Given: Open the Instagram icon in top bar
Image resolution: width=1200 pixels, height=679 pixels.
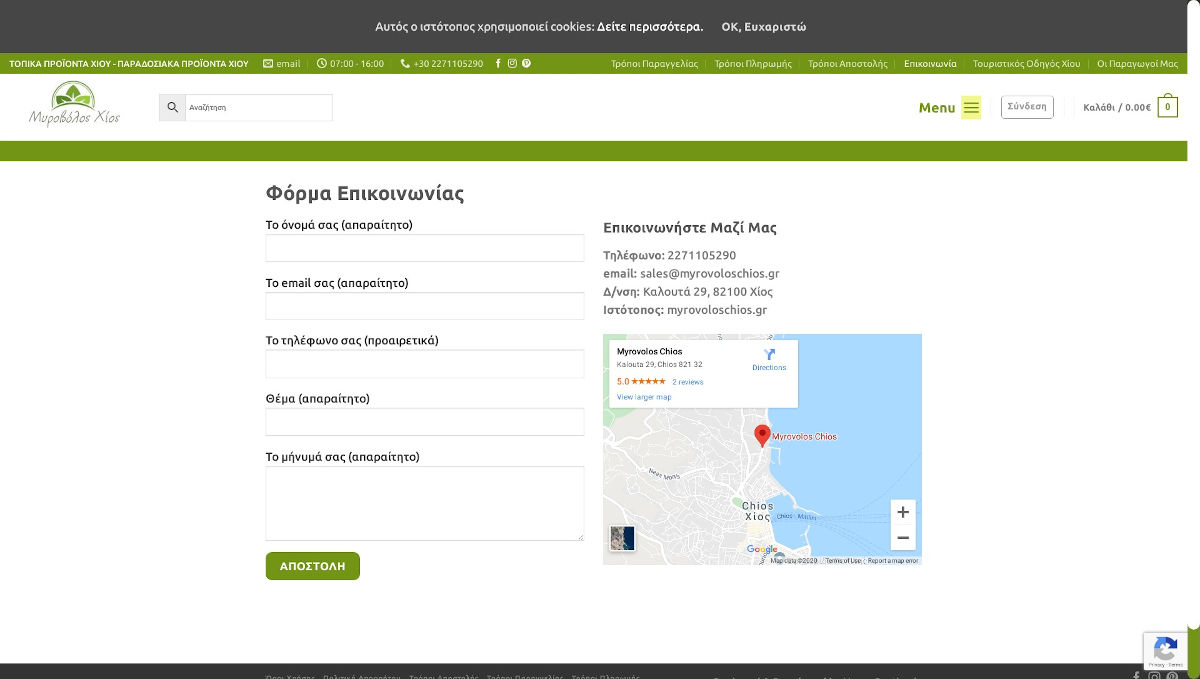Looking at the screenshot, I should [x=512, y=64].
